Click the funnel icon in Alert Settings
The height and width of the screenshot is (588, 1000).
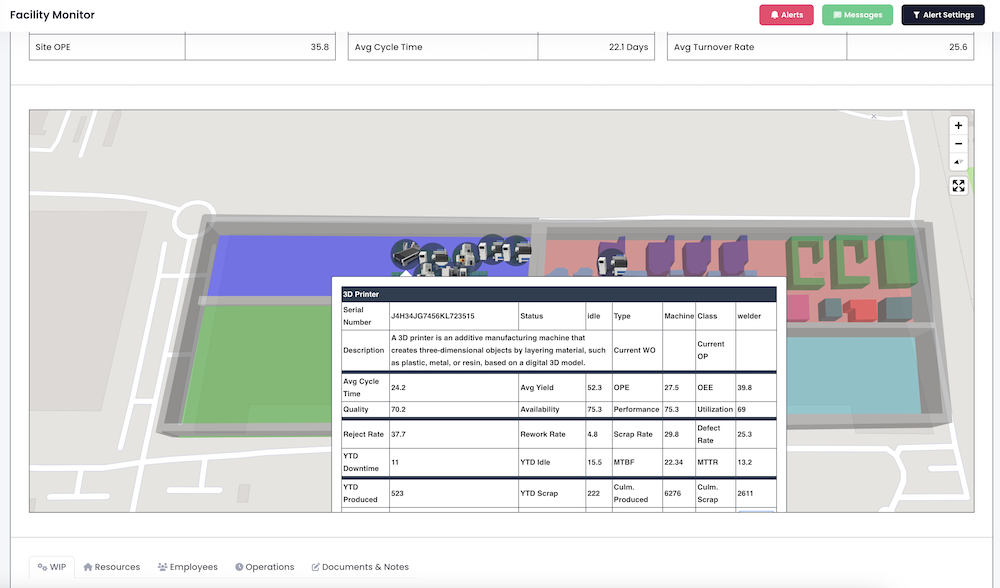[917, 15]
